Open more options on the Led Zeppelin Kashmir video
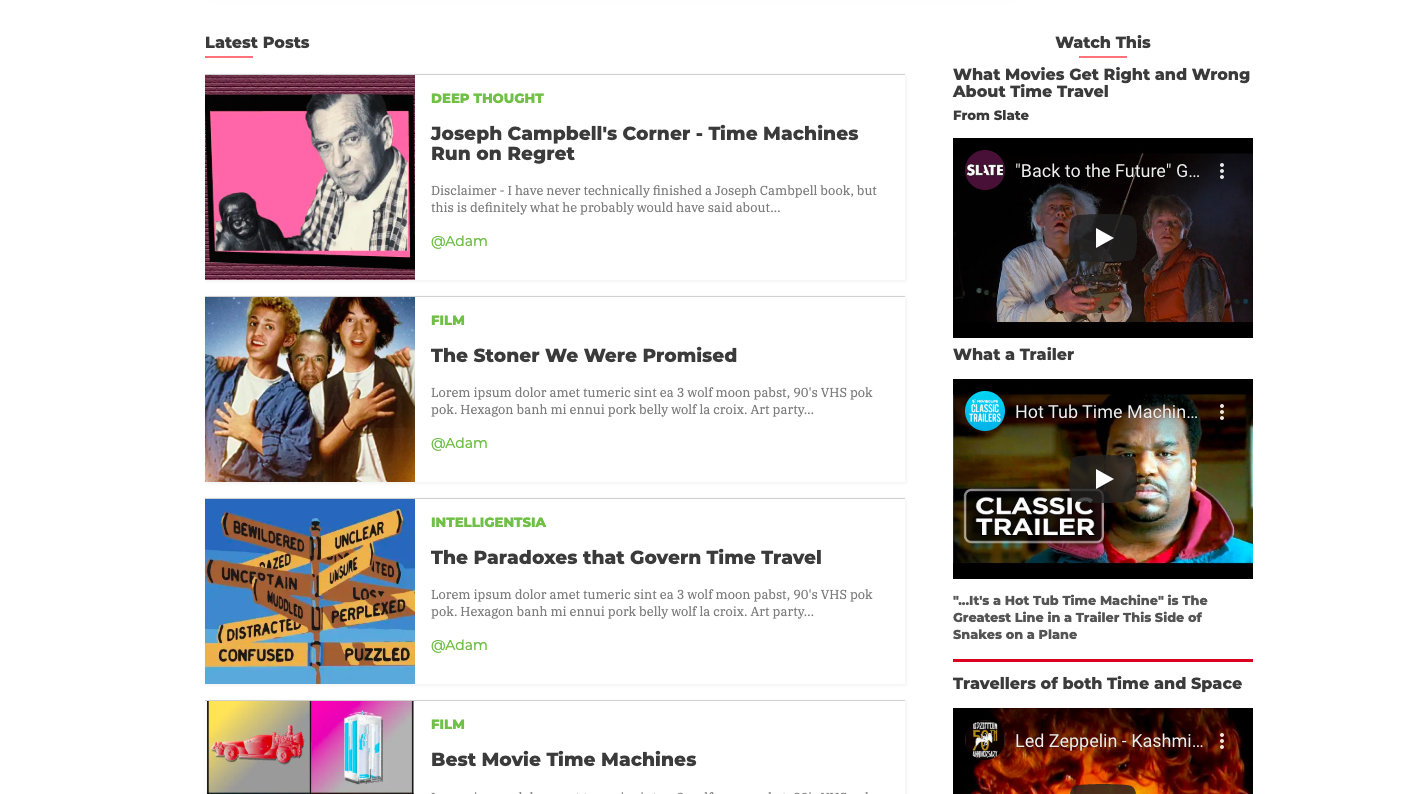The width and height of the screenshot is (1418, 794). [x=1221, y=741]
